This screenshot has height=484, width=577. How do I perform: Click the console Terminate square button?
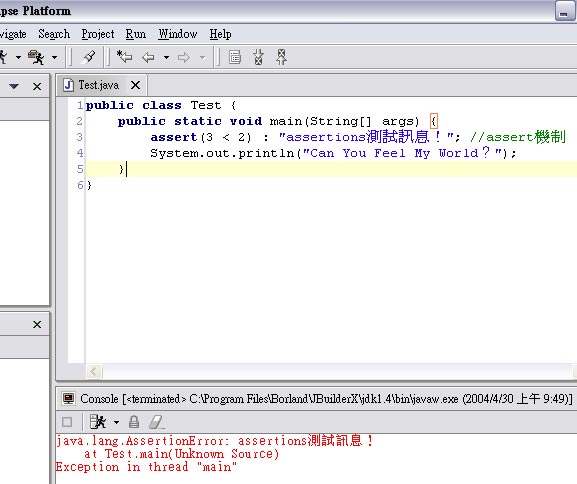coord(67,422)
